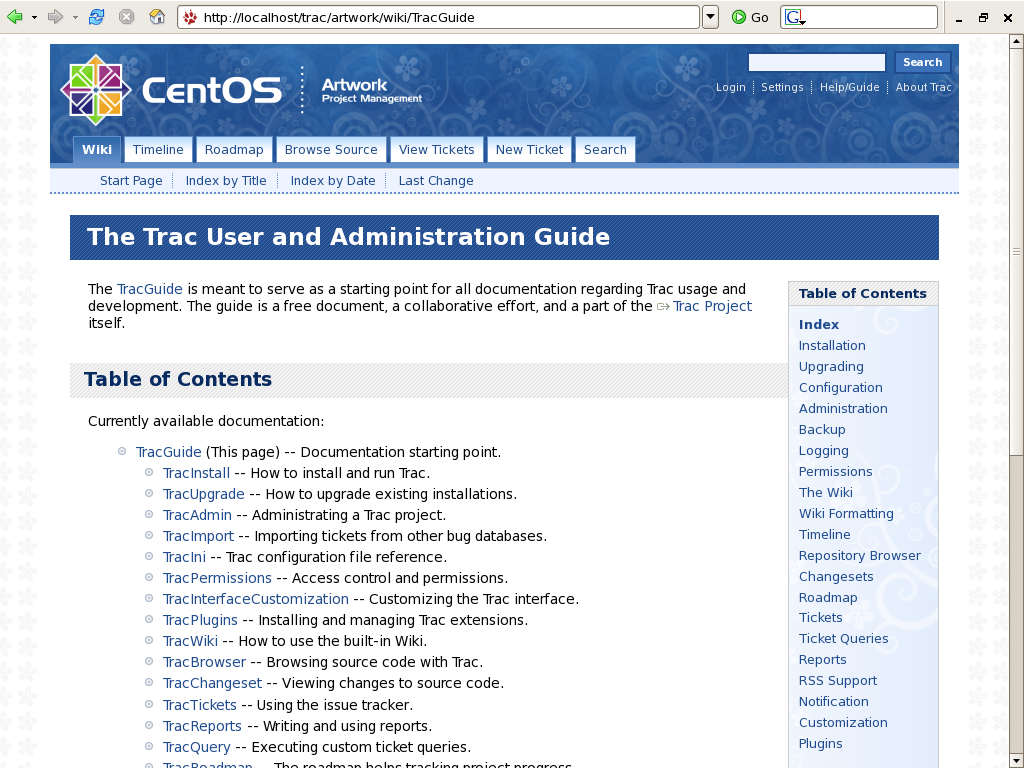Select Changesets in the sidebar contents

tap(836, 577)
